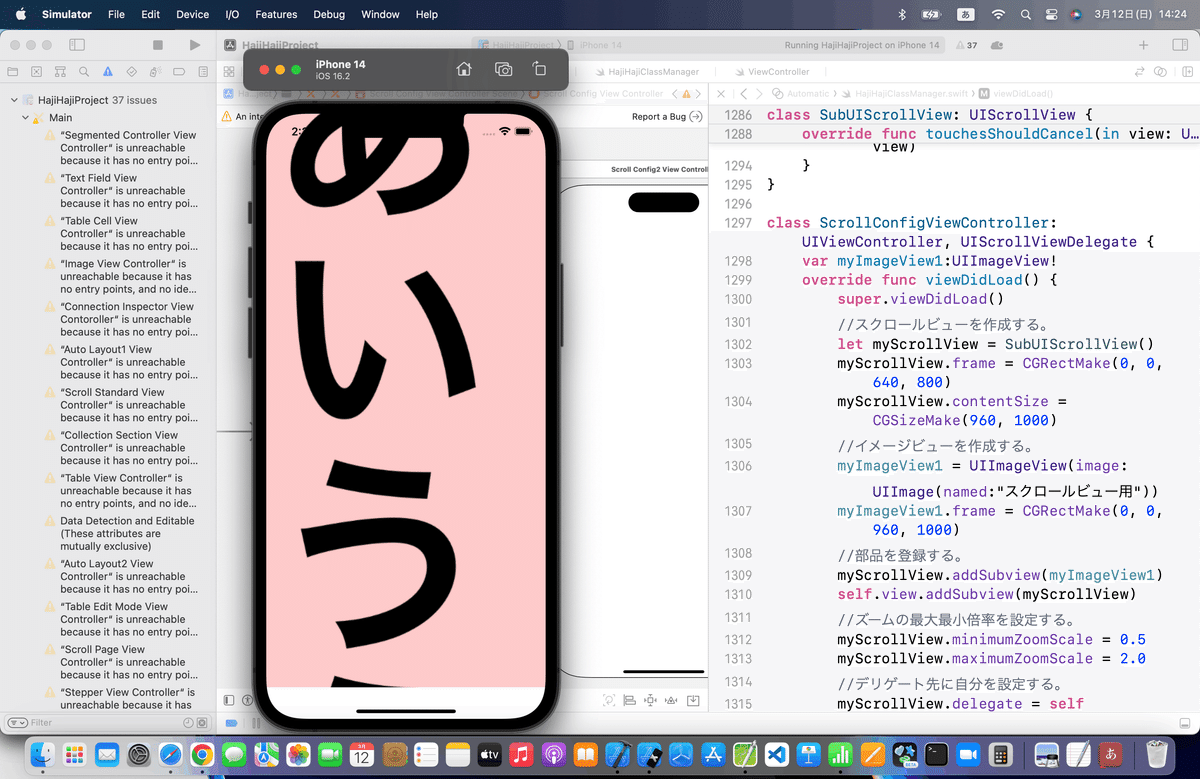Open Xcode Cloud status icon

click(997, 45)
